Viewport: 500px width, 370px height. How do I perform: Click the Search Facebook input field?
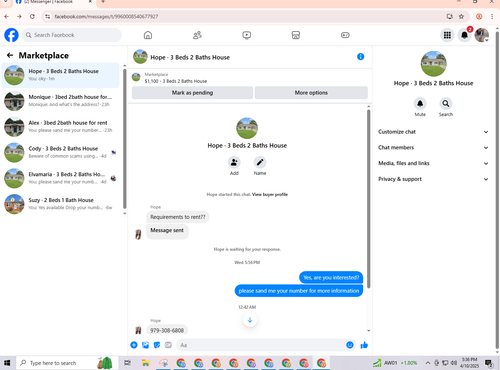[x=72, y=35]
